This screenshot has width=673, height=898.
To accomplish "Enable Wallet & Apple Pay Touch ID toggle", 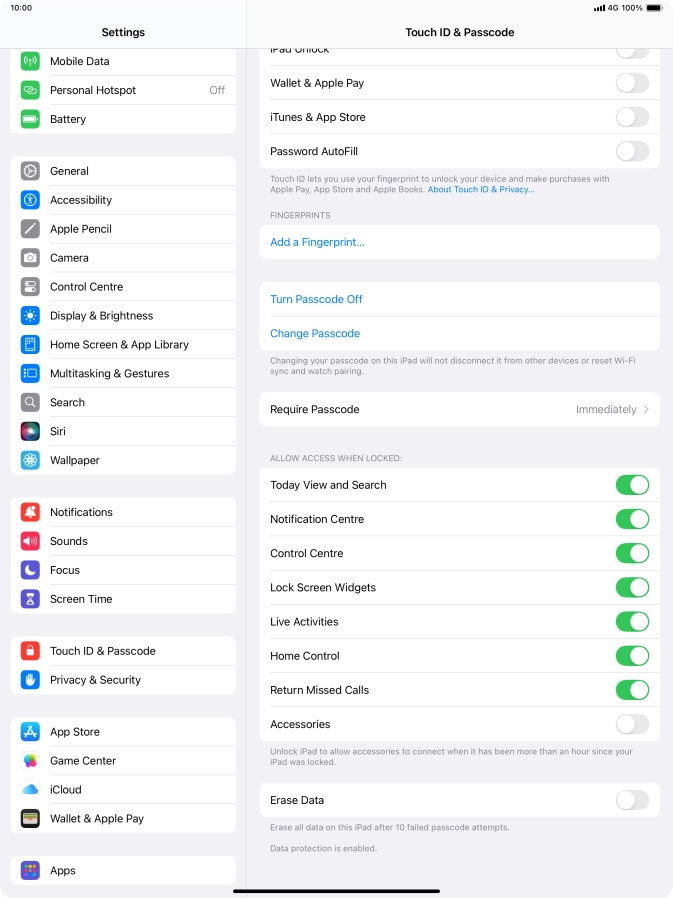I will tap(632, 83).
